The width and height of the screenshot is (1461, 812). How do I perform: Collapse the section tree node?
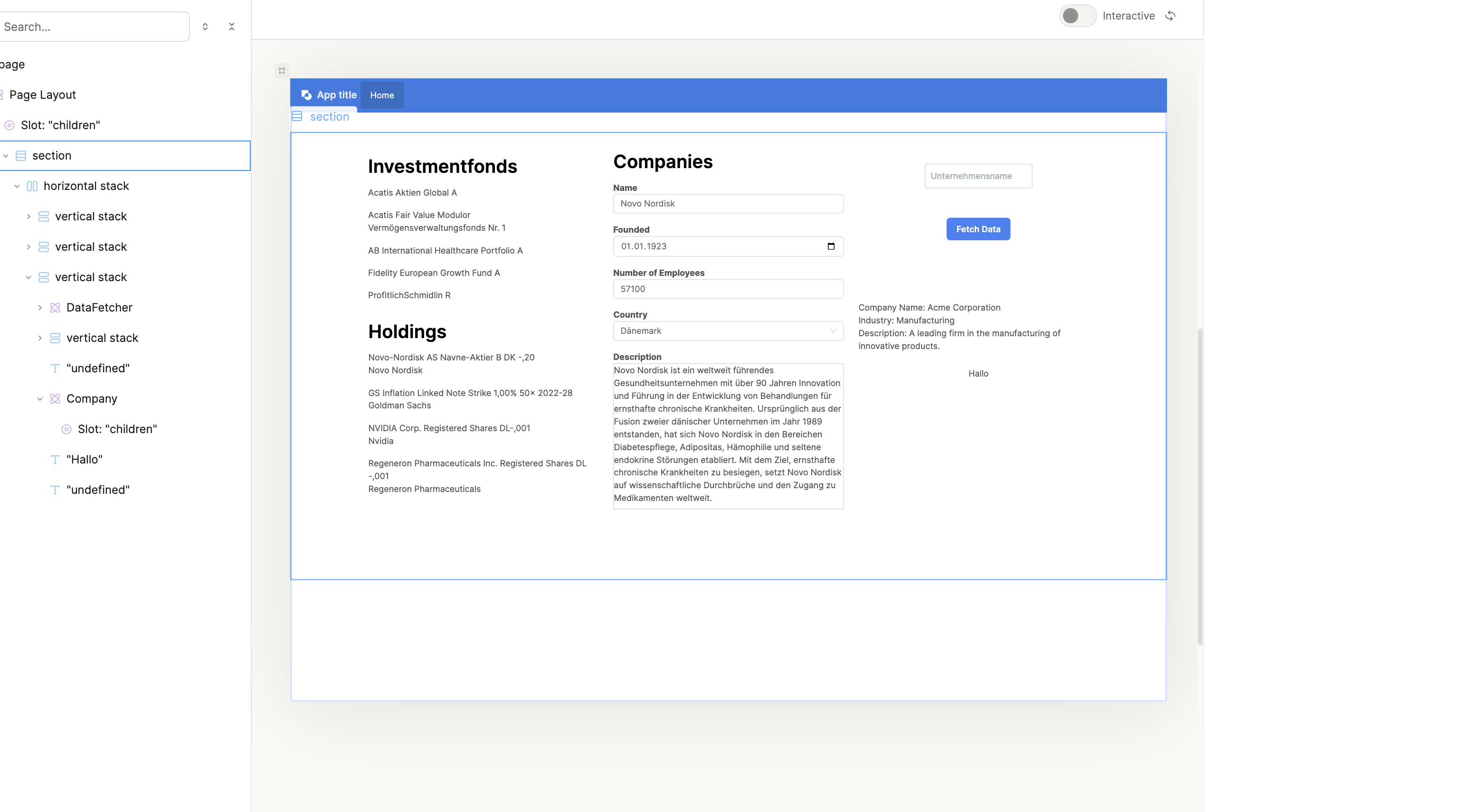pyautogui.click(x=6, y=156)
